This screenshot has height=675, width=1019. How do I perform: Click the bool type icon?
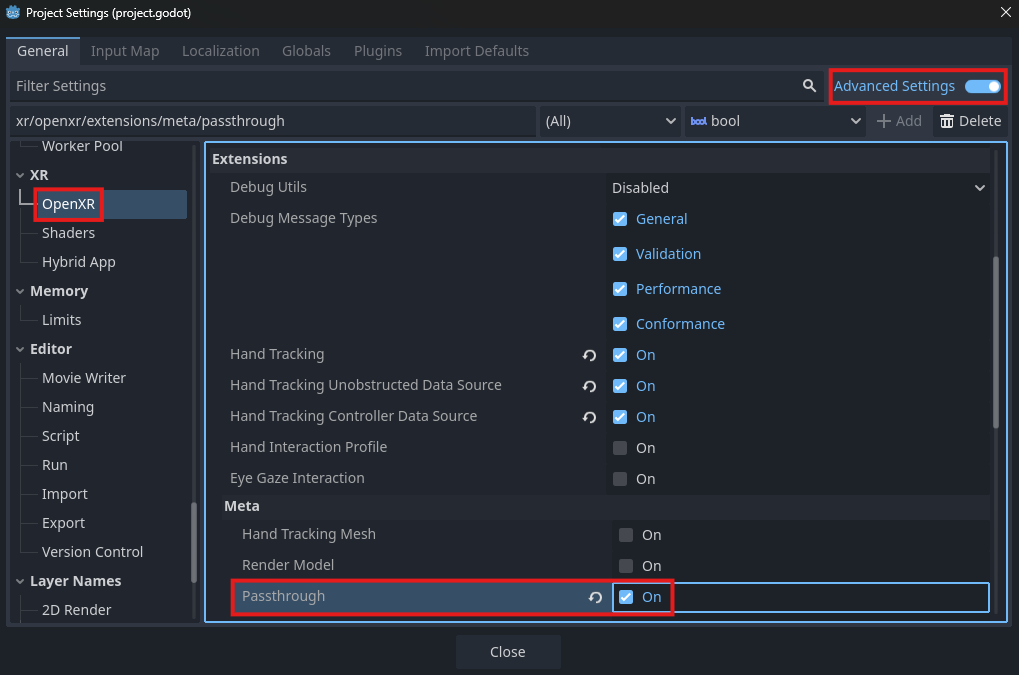coord(699,121)
